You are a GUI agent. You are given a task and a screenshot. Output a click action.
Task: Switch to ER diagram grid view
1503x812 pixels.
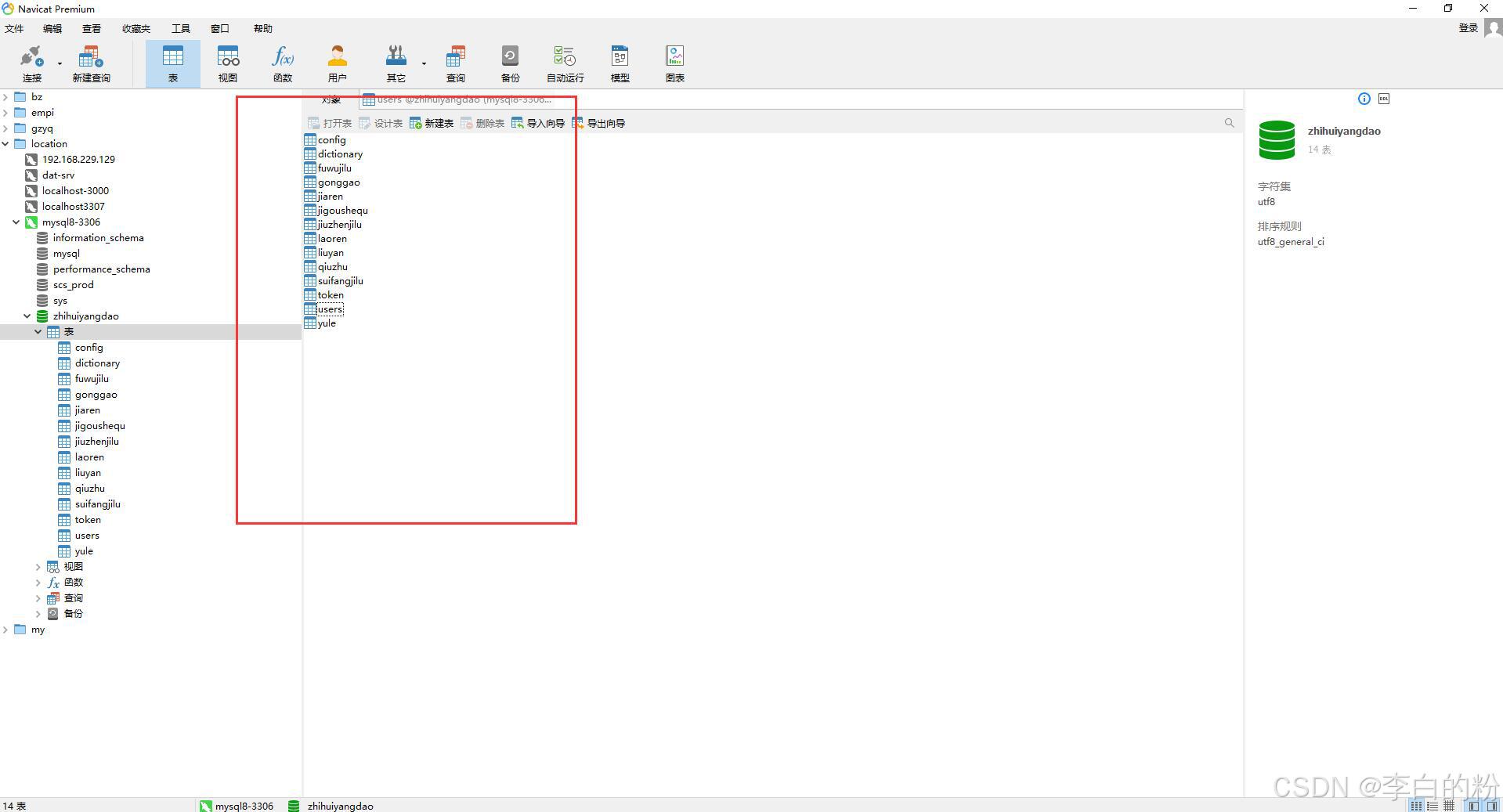point(1448,806)
